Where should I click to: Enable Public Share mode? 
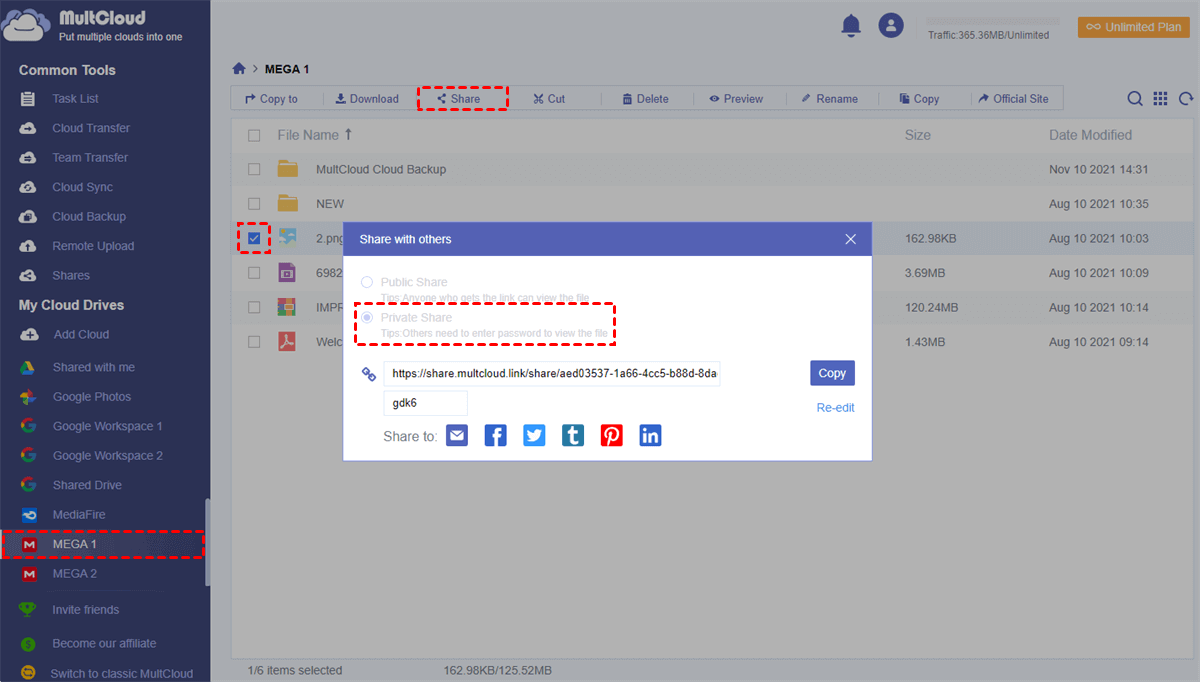tap(366, 282)
